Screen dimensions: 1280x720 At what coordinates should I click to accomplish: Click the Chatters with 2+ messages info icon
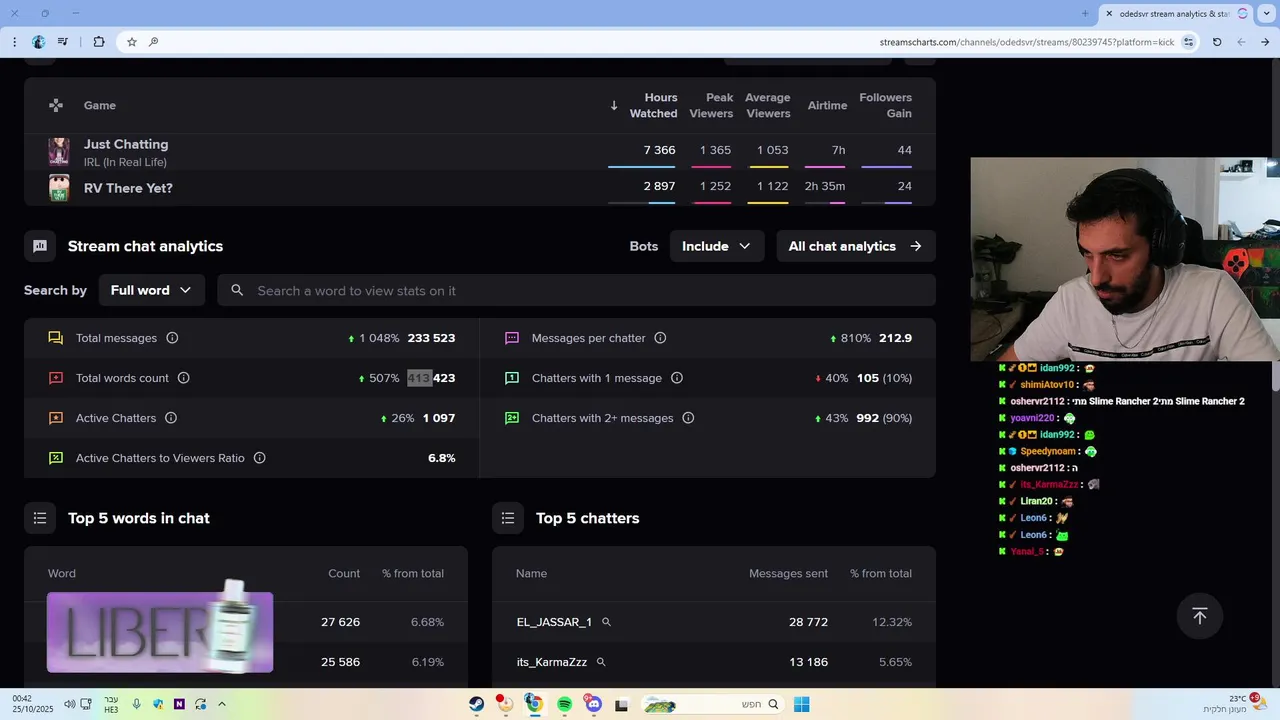pyautogui.click(x=688, y=418)
